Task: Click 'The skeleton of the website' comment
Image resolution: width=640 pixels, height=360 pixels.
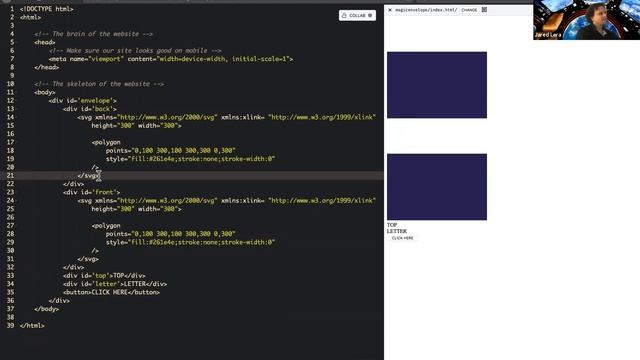Action: [x=99, y=84]
